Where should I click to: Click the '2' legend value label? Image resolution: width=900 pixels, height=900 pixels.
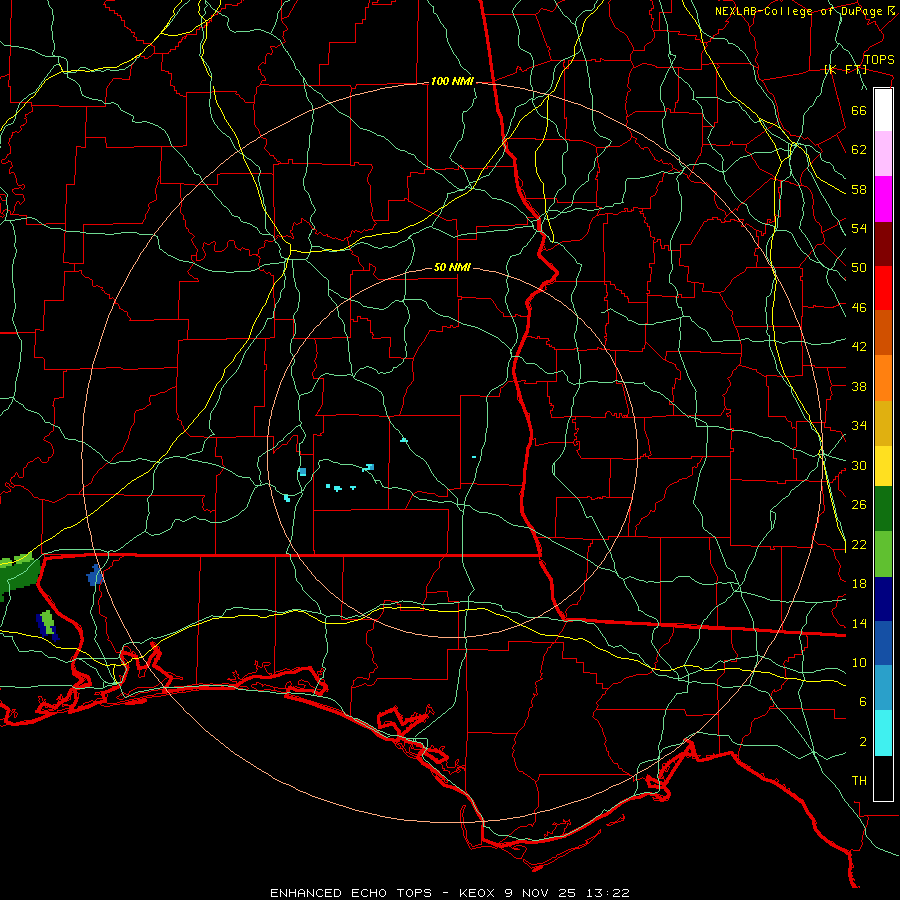coord(863,742)
